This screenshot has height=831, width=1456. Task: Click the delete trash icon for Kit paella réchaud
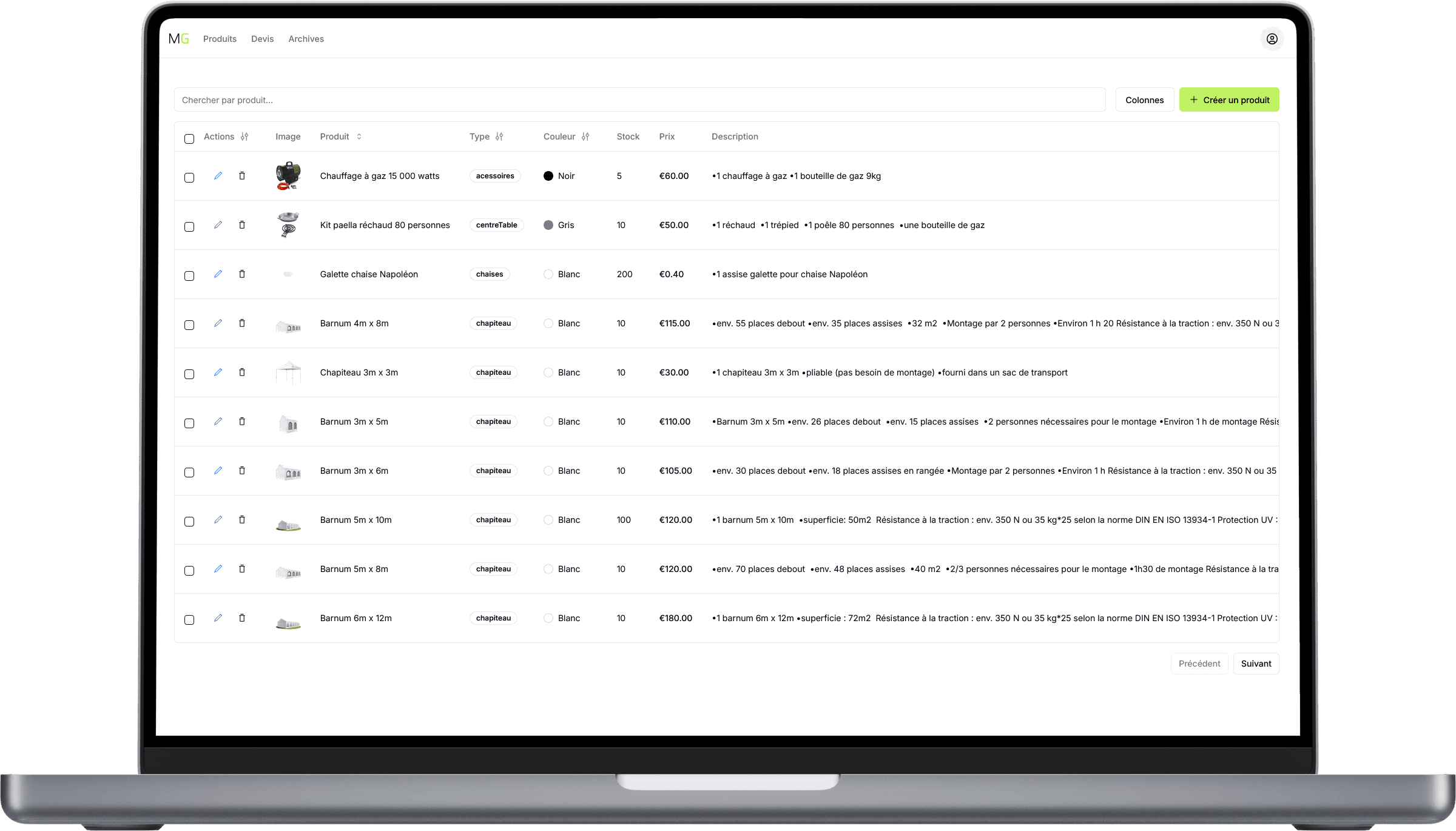coord(242,224)
